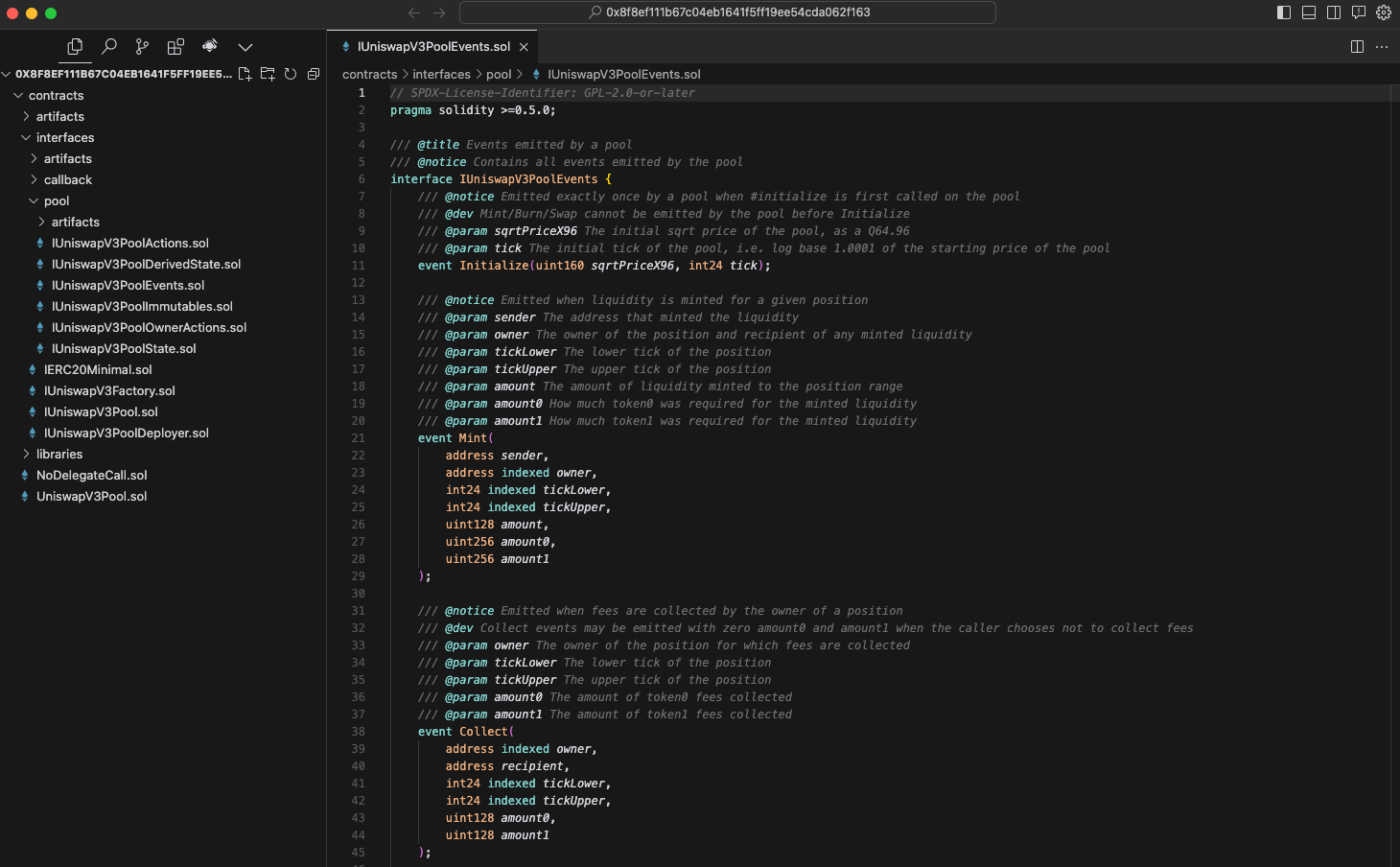Click 'address recipient,' in Collect event
This screenshot has width=1400, height=867.
tap(508, 766)
